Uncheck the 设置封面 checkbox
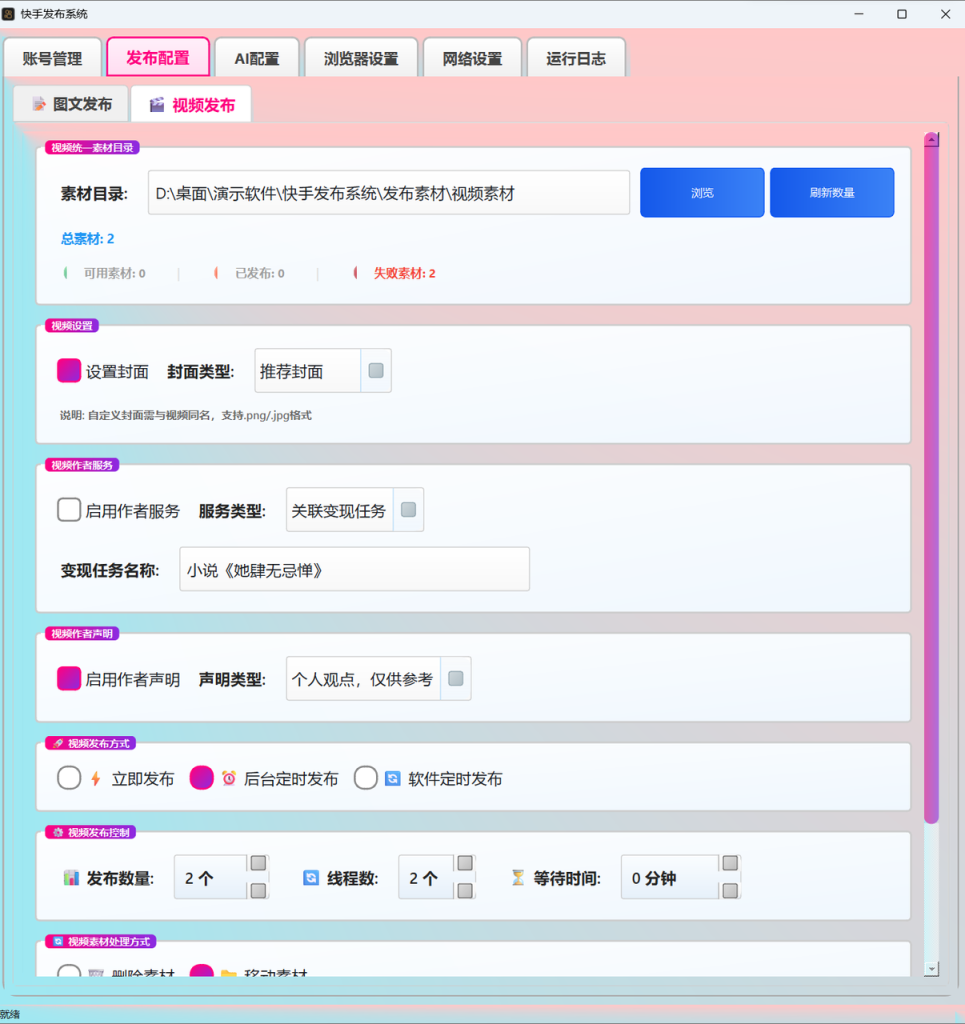 click(69, 371)
